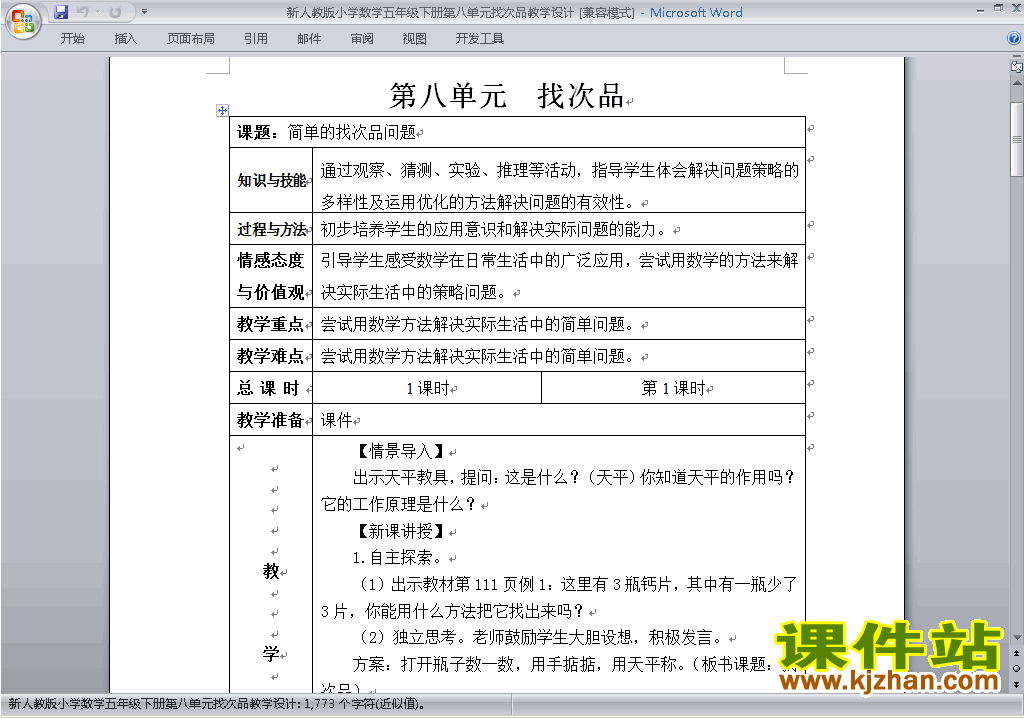Image resolution: width=1024 pixels, height=718 pixels.
Task: Click the vertical 教 character in the left column
Action: (x=271, y=571)
